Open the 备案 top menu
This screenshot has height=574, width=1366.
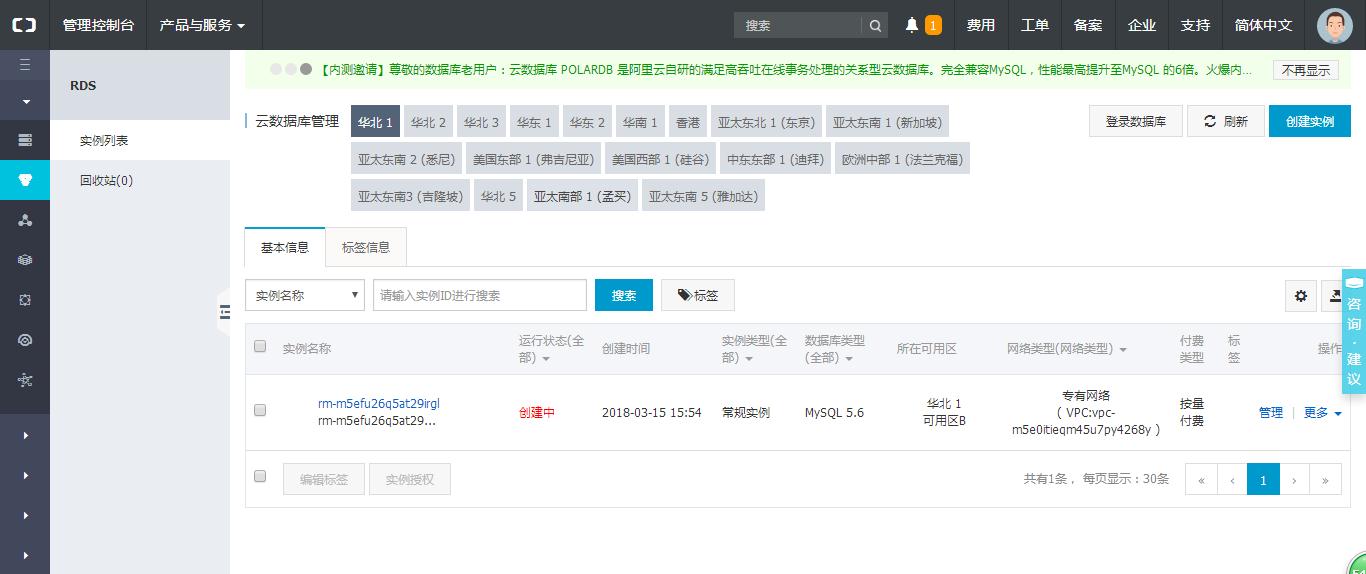tap(1088, 25)
